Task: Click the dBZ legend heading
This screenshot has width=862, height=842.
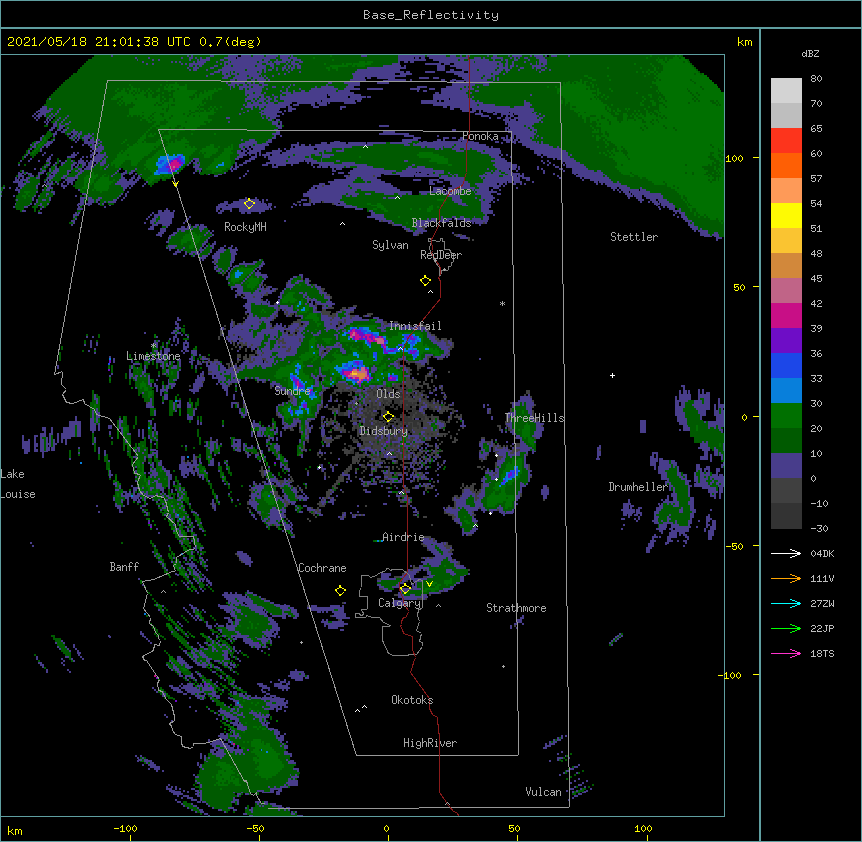Action: (x=810, y=53)
